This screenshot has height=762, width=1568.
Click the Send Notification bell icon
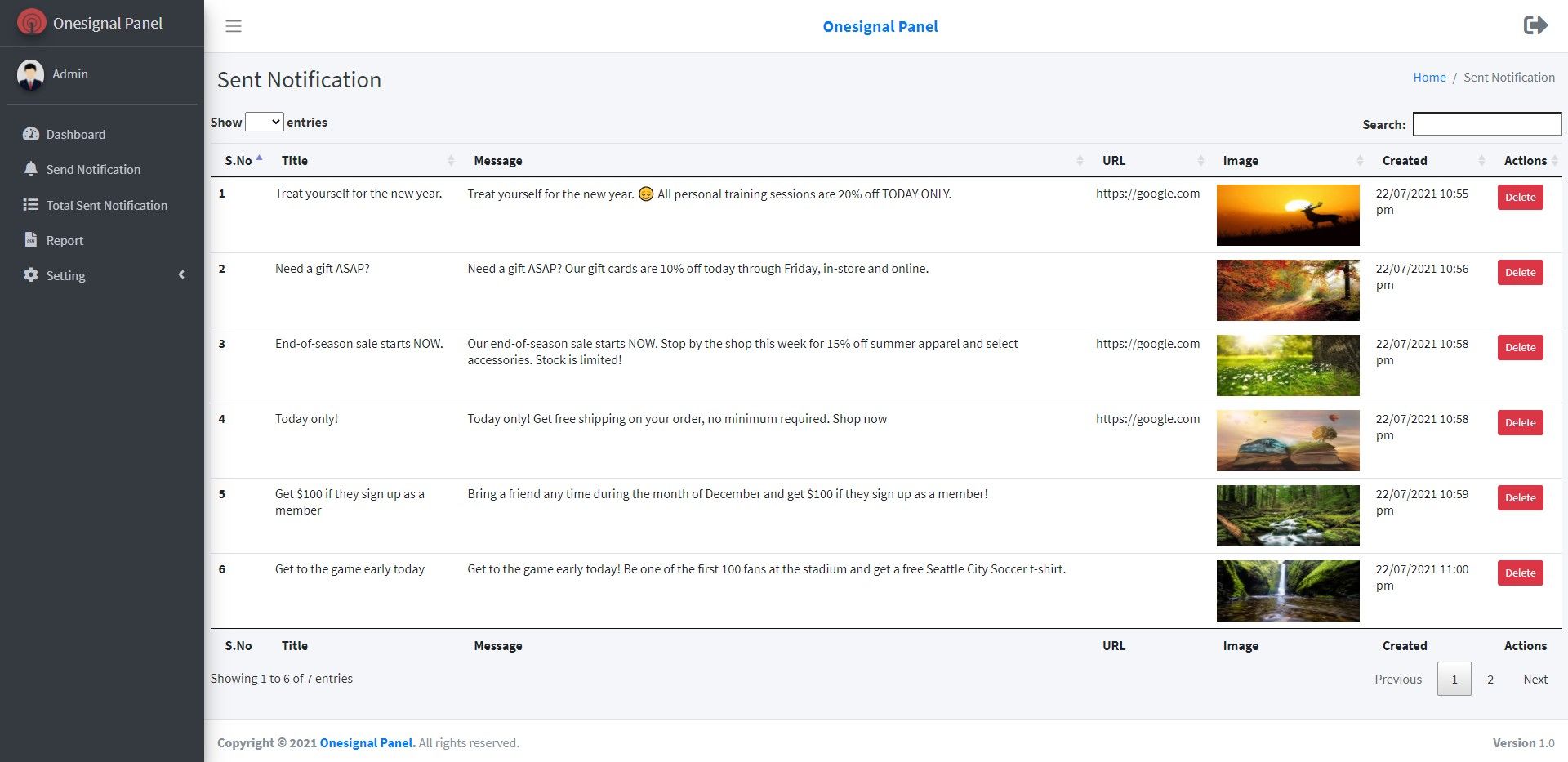coord(31,169)
